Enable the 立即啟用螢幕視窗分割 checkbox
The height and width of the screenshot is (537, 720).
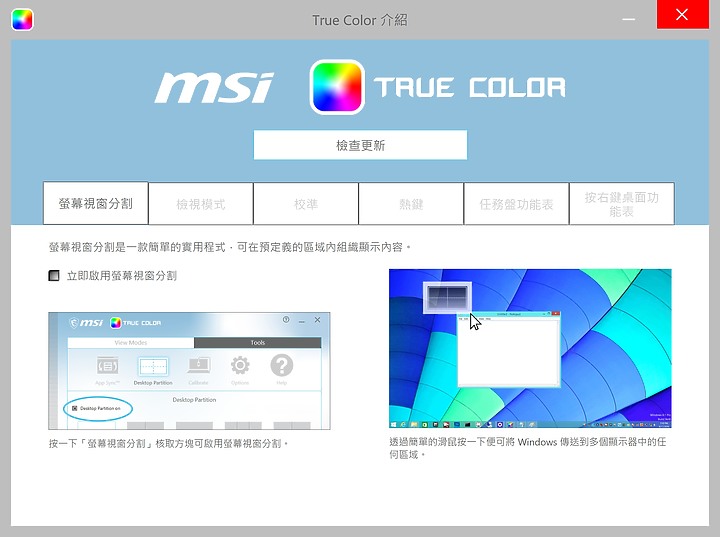click(x=54, y=276)
